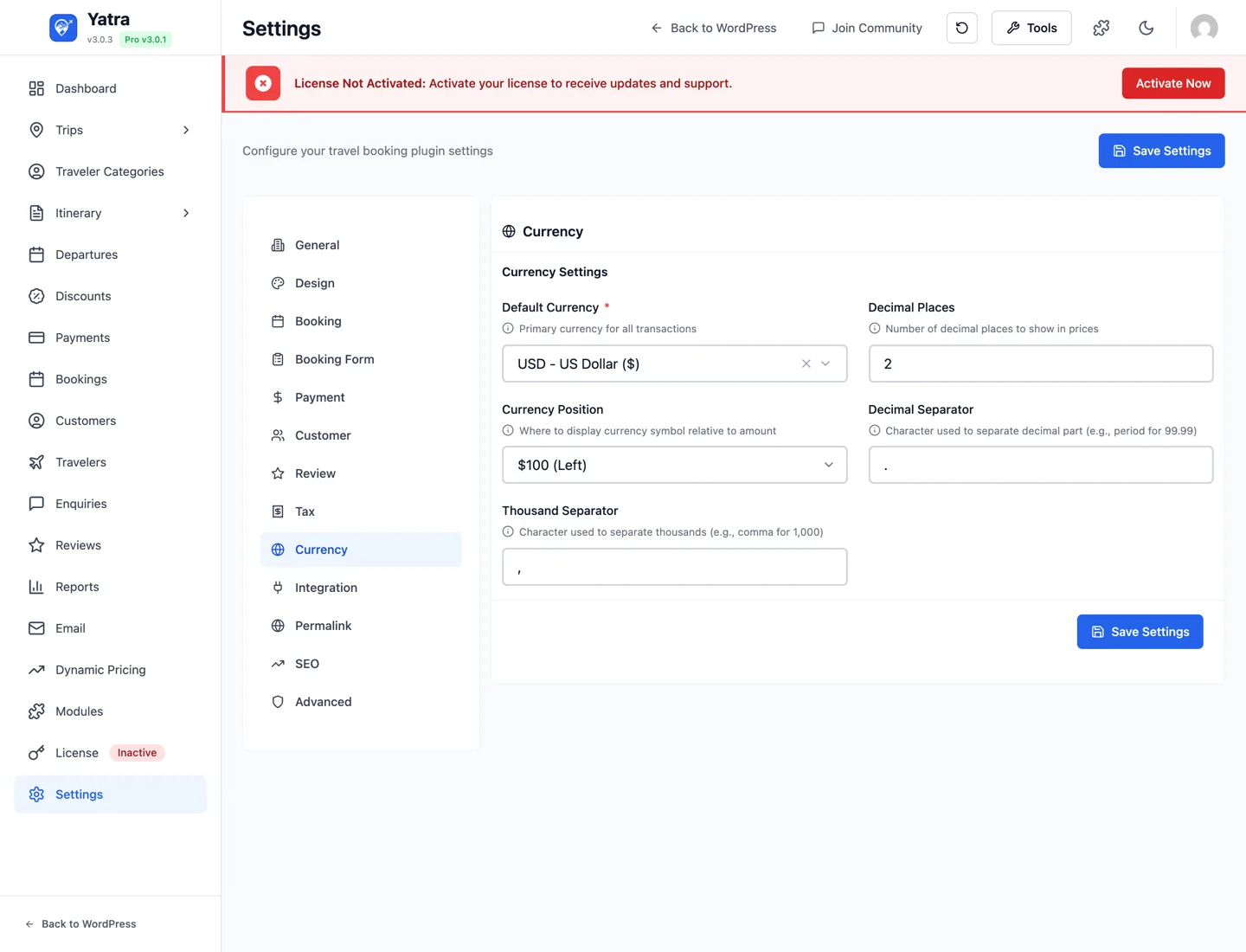Open SEO settings tab

361,664
